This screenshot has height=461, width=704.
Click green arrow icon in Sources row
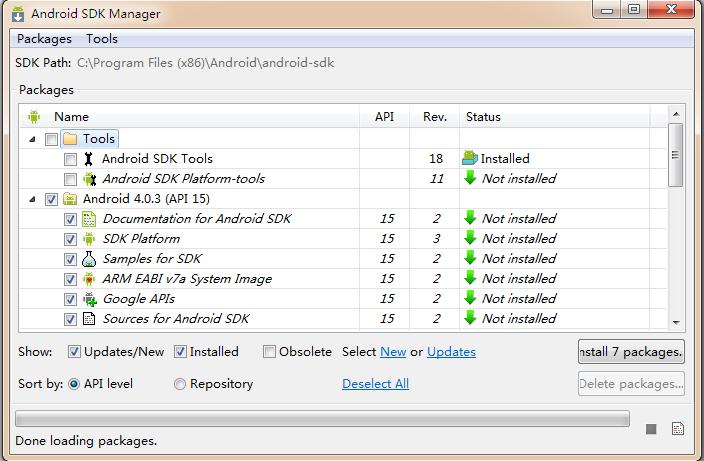470,318
